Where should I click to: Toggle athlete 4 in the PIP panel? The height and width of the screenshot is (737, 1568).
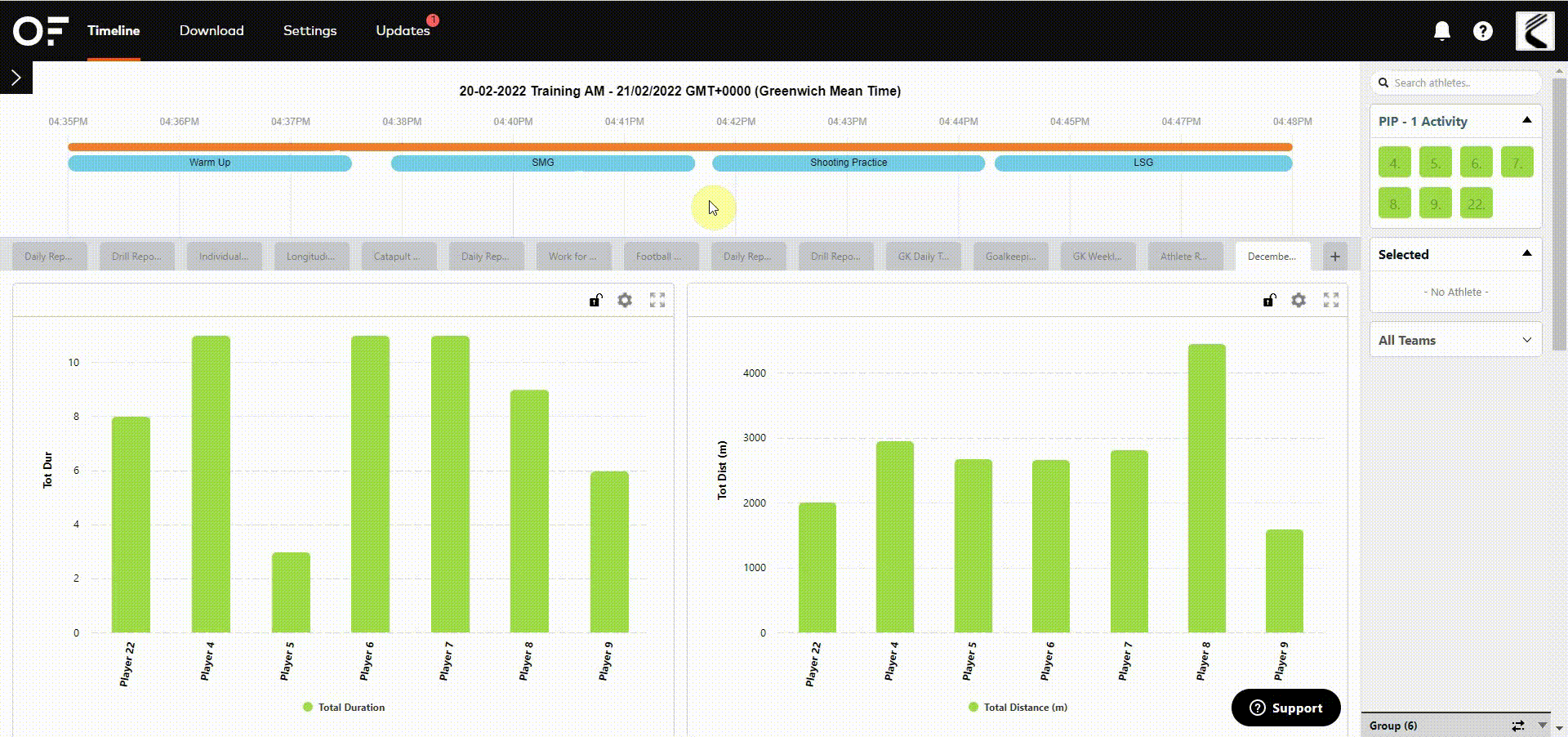1394,162
